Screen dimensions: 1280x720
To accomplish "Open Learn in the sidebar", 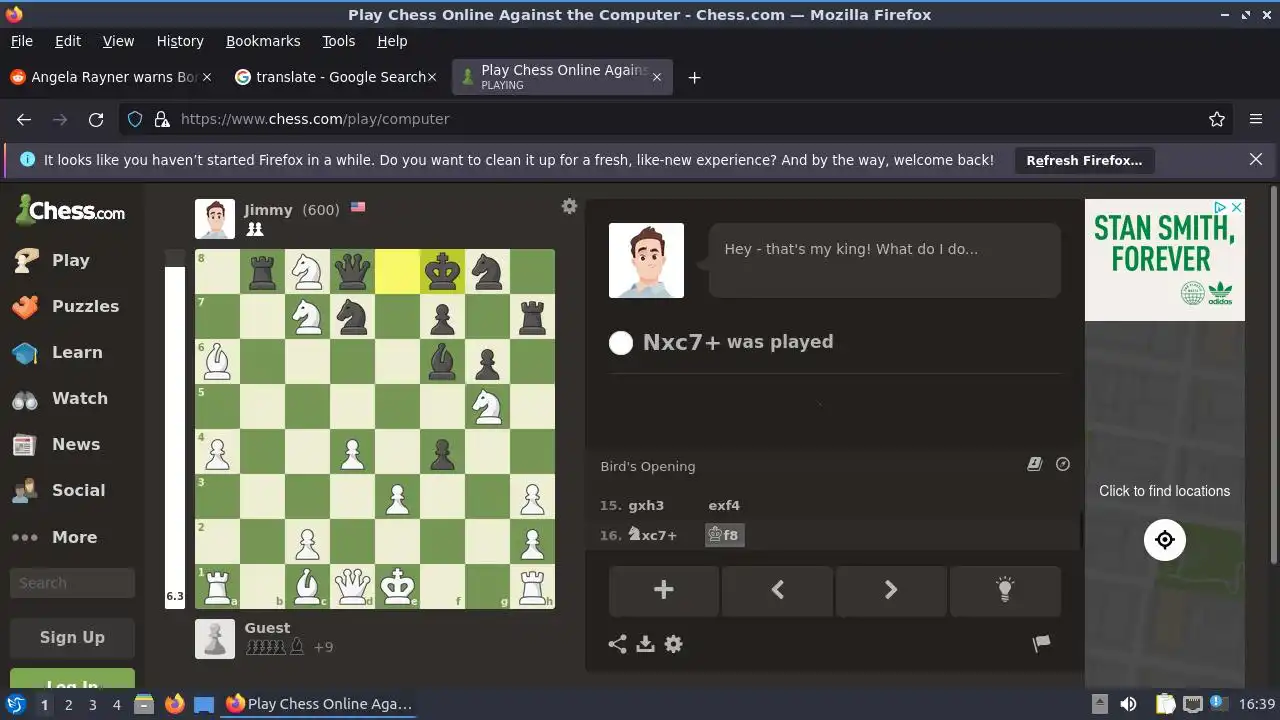I will [70, 352].
